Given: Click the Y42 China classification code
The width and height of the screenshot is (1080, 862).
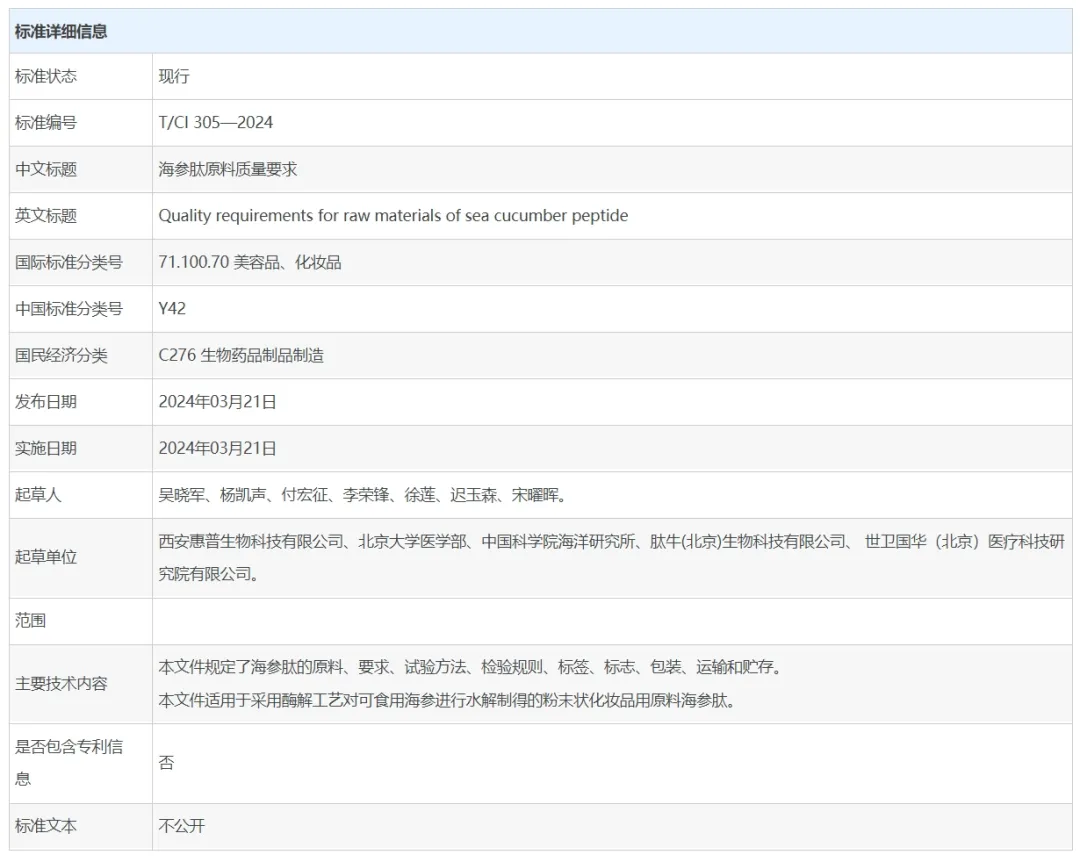Looking at the screenshot, I should [x=172, y=308].
